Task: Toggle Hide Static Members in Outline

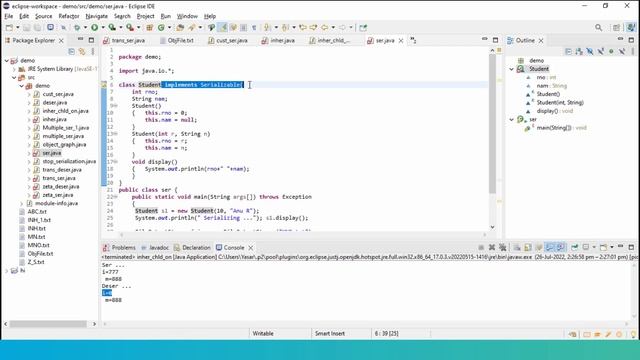Action: 600,51
